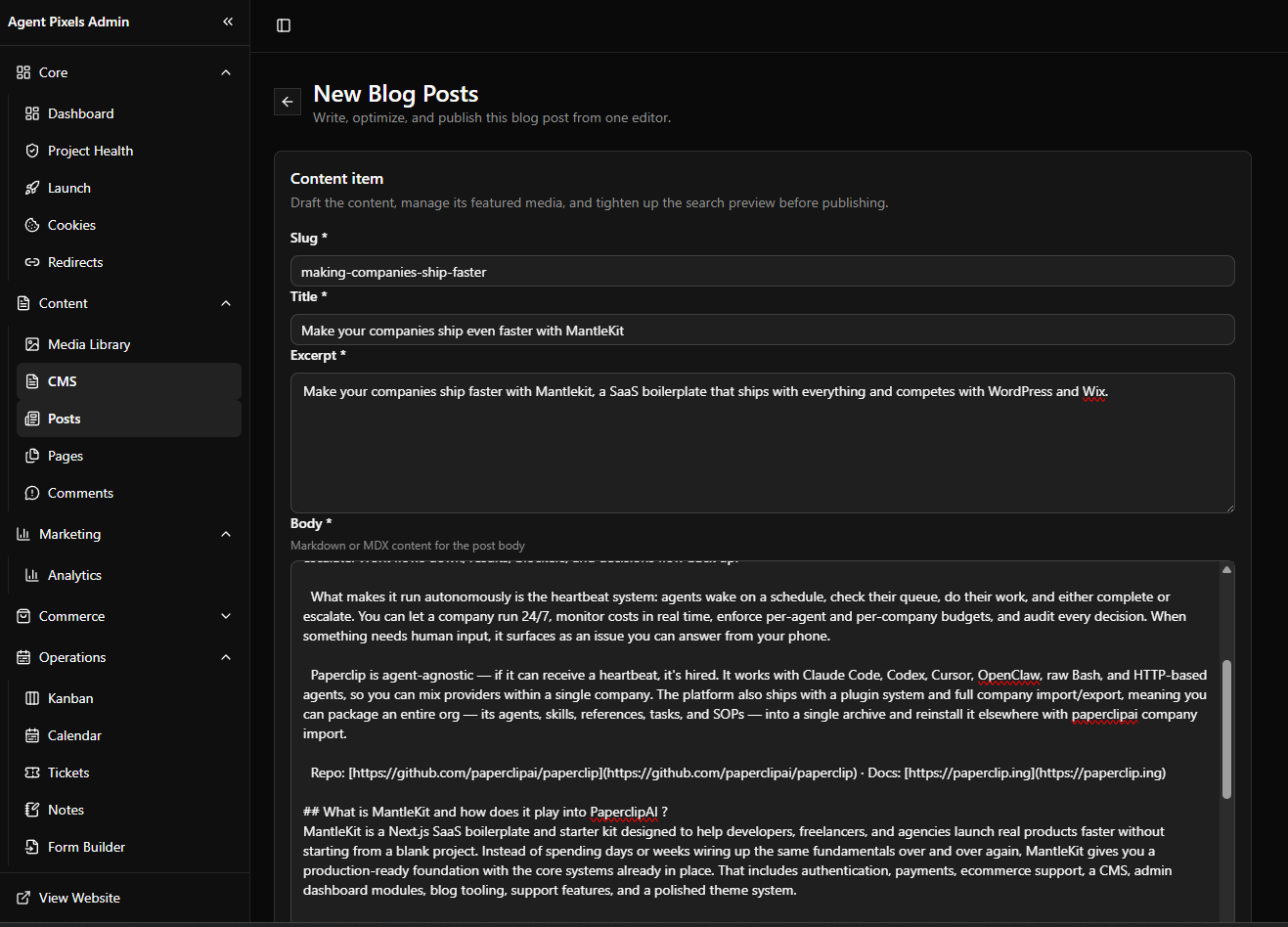The width and height of the screenshot is (1288, 927).
Task: Click the Core section grid icon
Action: click(x=23, y=72)
